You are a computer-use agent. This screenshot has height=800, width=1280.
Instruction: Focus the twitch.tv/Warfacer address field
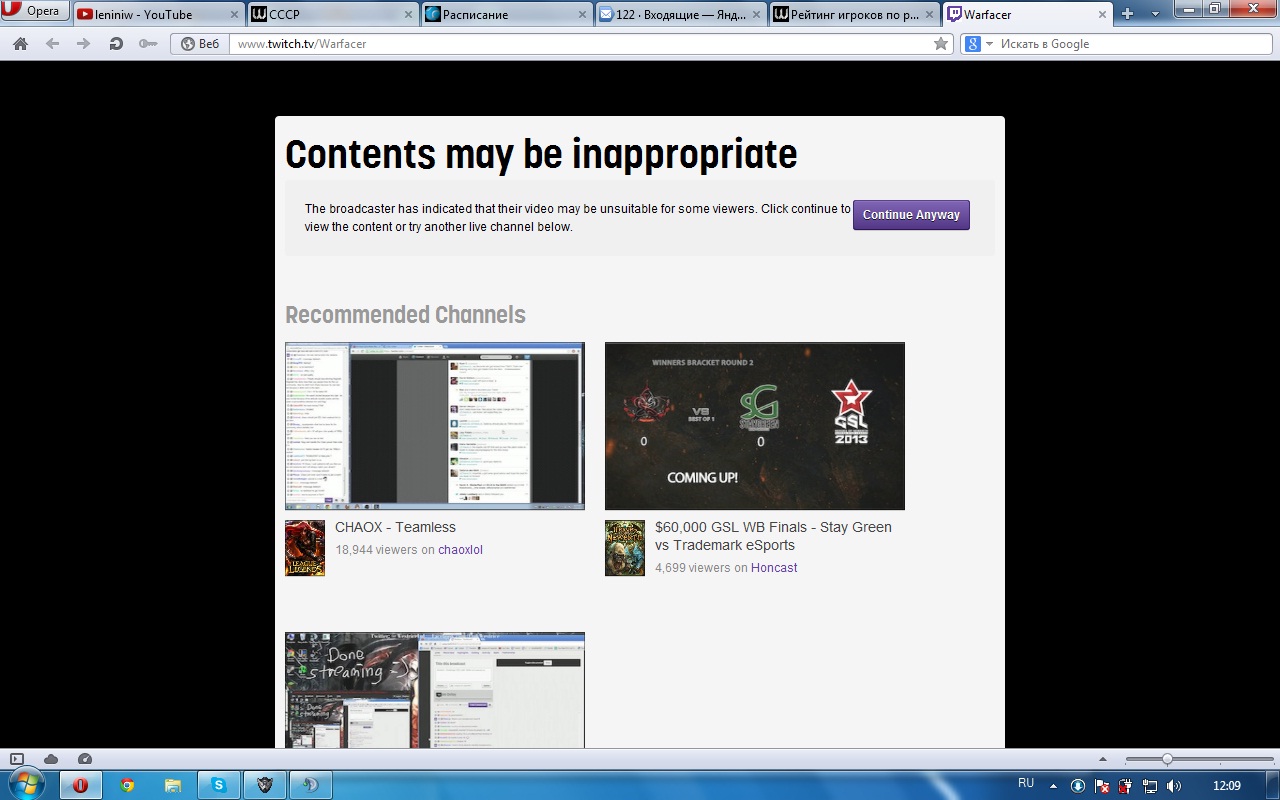point(580,44)
